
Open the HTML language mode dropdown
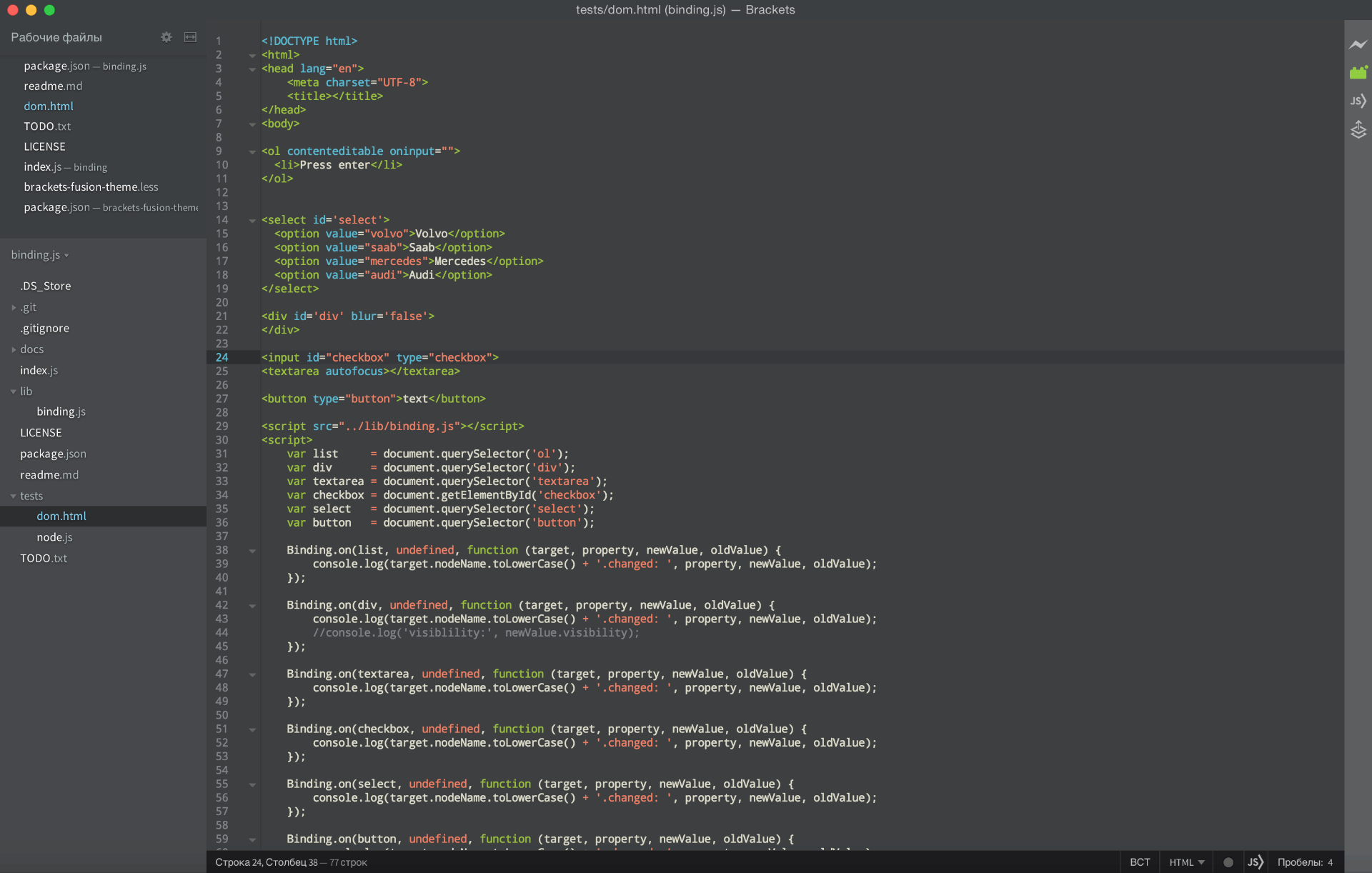point(1186,862)
